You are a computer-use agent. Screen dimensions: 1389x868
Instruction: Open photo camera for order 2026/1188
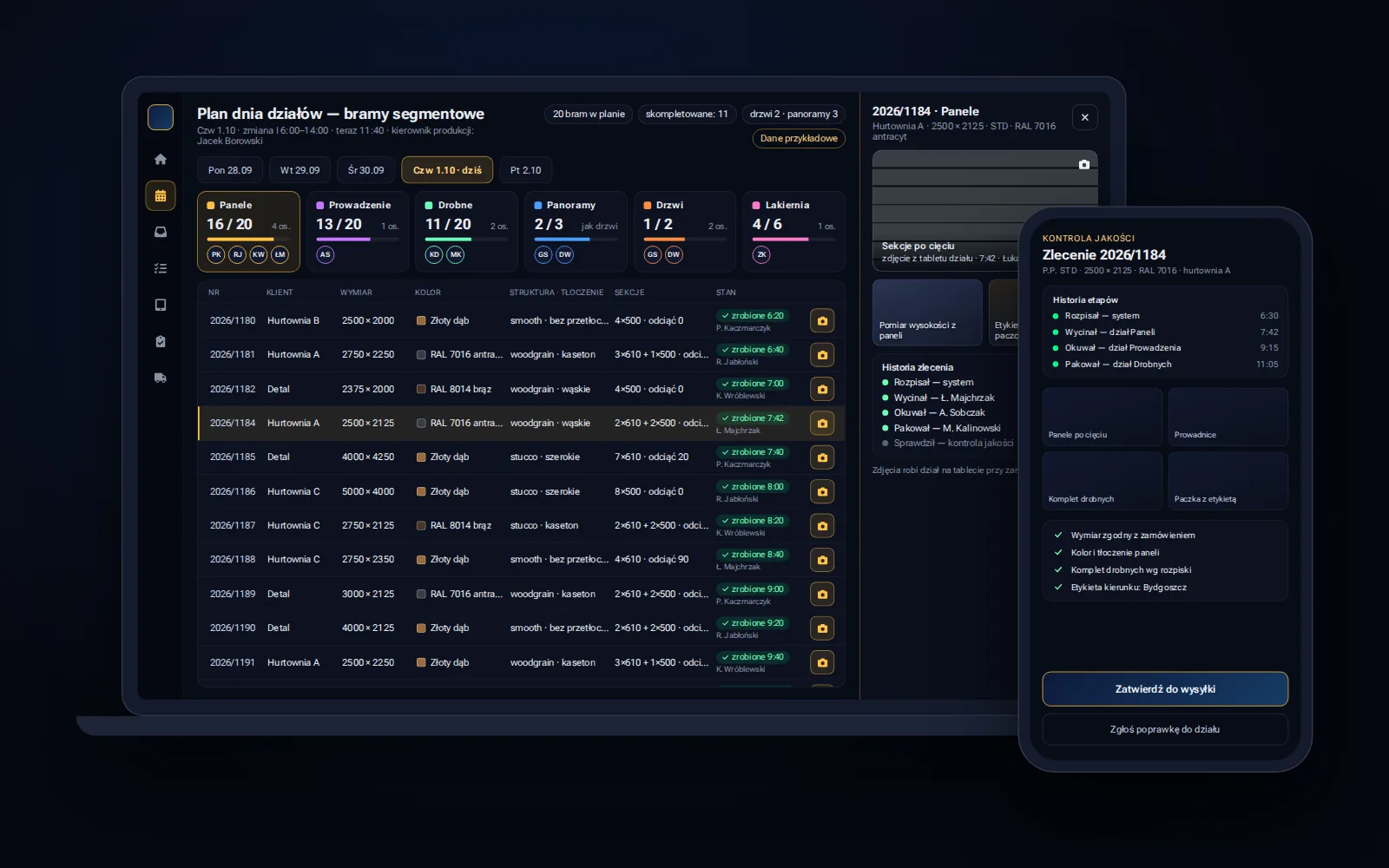point(822,560)
